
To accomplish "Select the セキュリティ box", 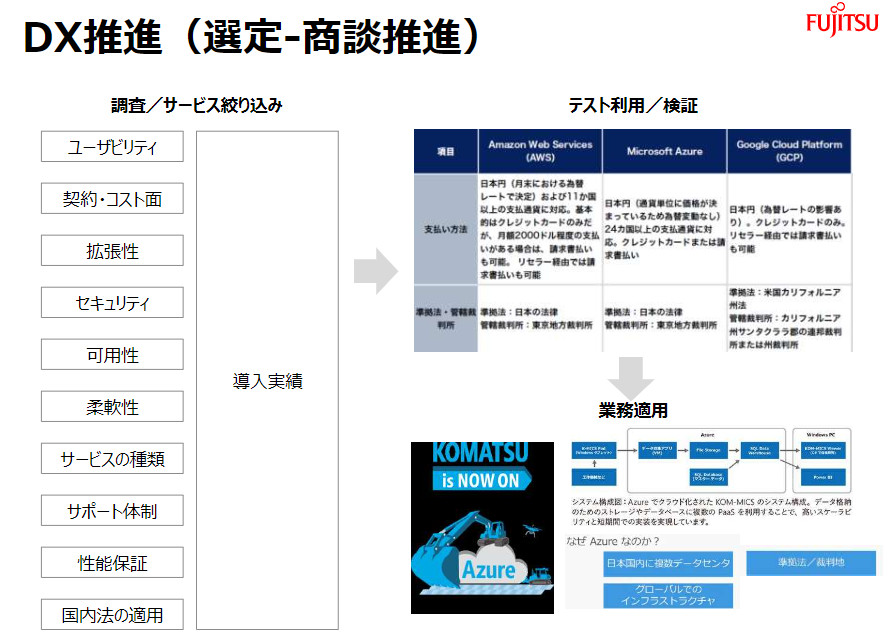I will click(x=113, y=302).
